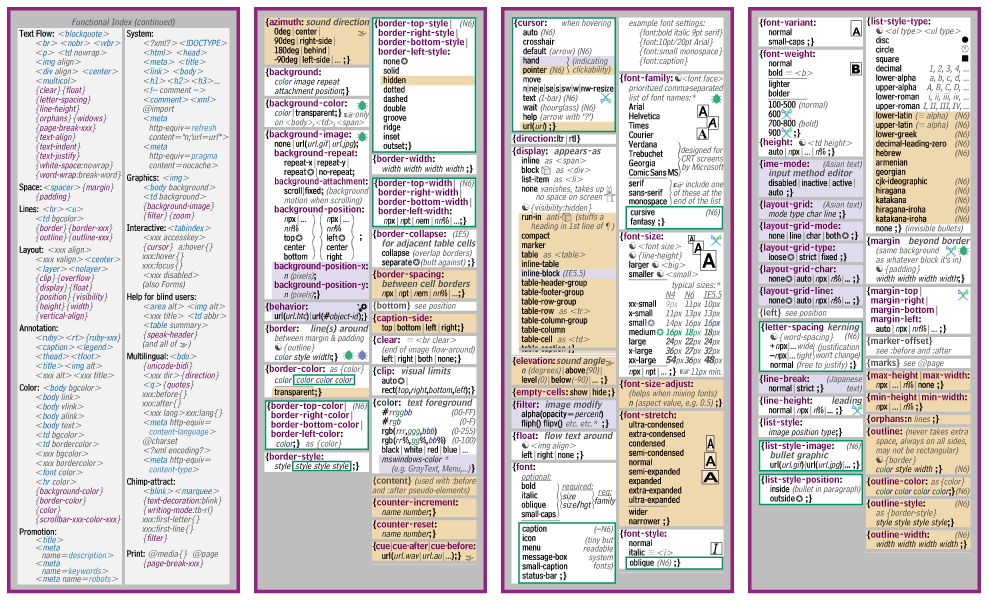The image size is (988, 600).
Task: Click the hollow circle bullet sample
Action: [x=965, y=49]
